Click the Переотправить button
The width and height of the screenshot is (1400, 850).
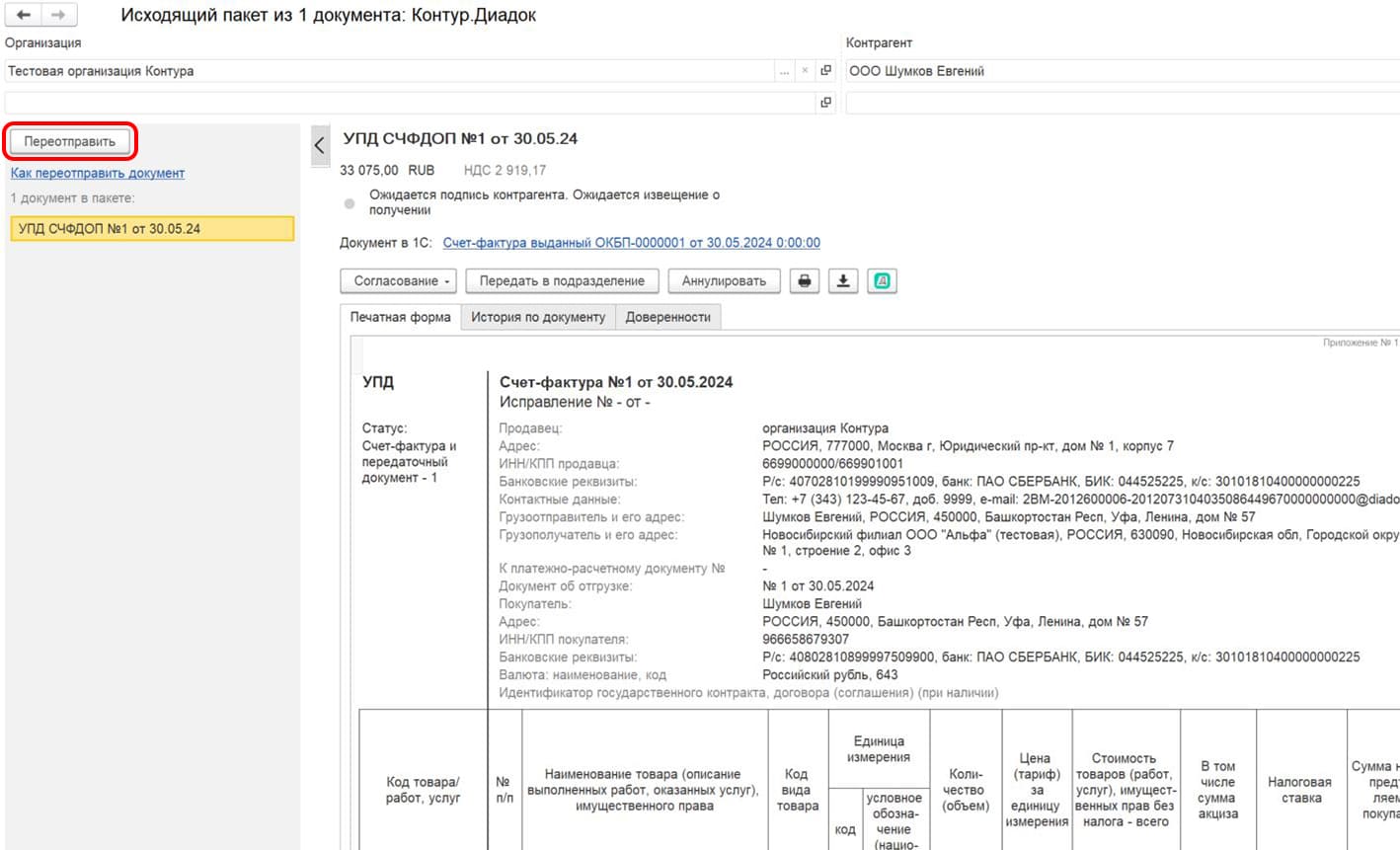[69, 141]
